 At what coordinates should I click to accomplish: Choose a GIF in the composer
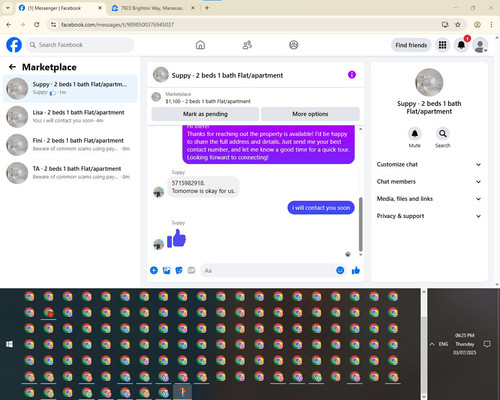tap(191, 270)
